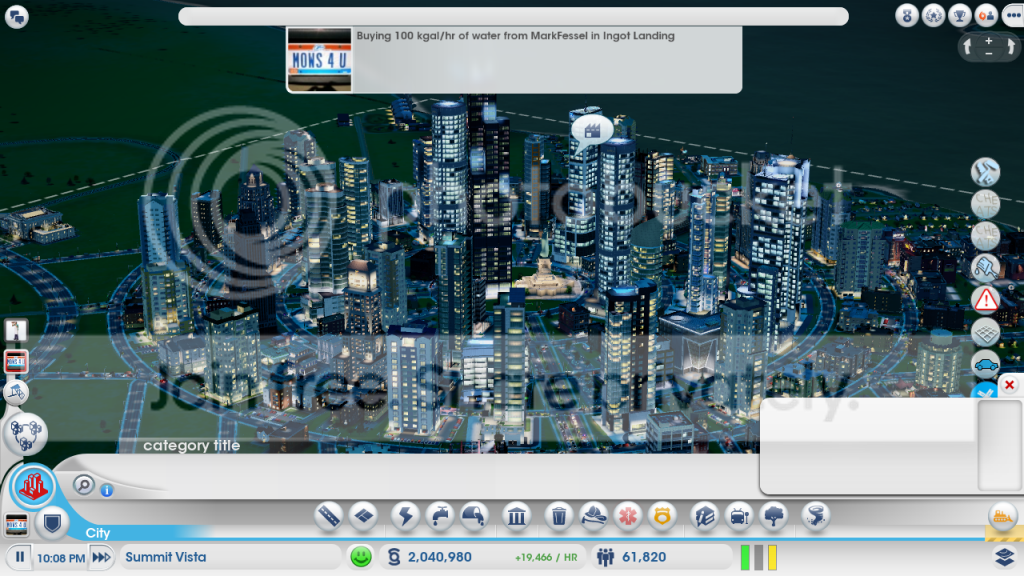Click the blue info icon

point(106,490)
